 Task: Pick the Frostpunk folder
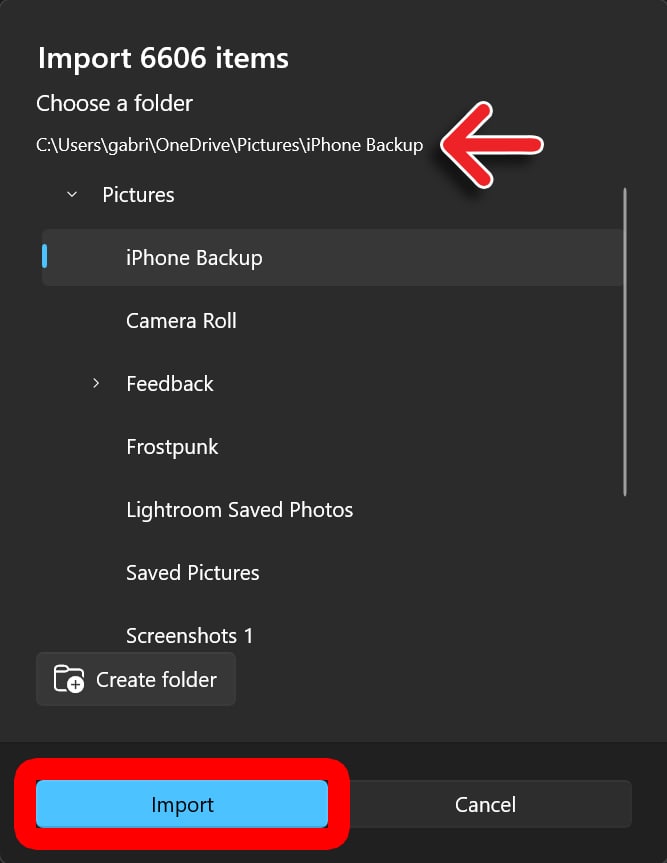point(172,447)
